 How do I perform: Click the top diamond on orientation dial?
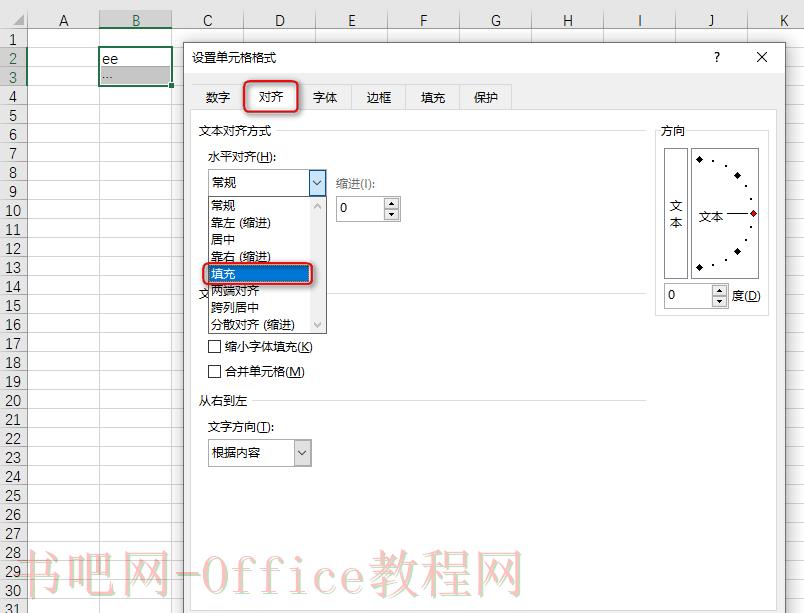pos(699,159)
